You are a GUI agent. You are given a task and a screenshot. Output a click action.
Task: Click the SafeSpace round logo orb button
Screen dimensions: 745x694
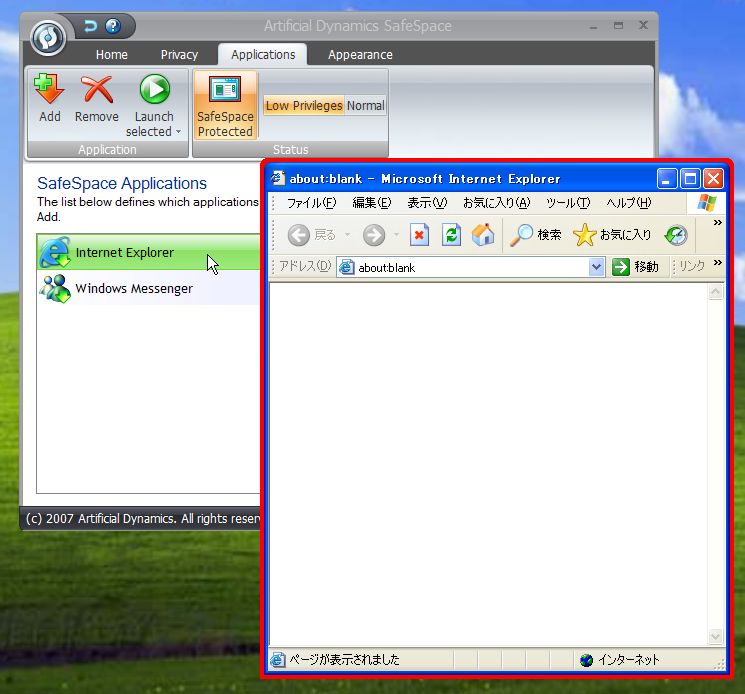[x=48, y=38]
